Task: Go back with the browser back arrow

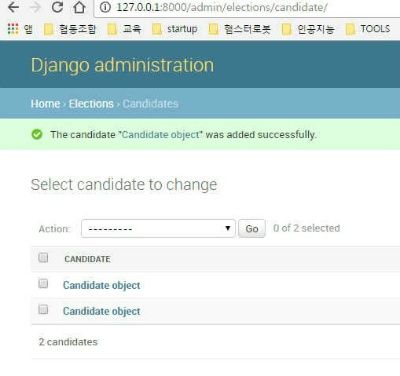Action: [x=13, y=7]
